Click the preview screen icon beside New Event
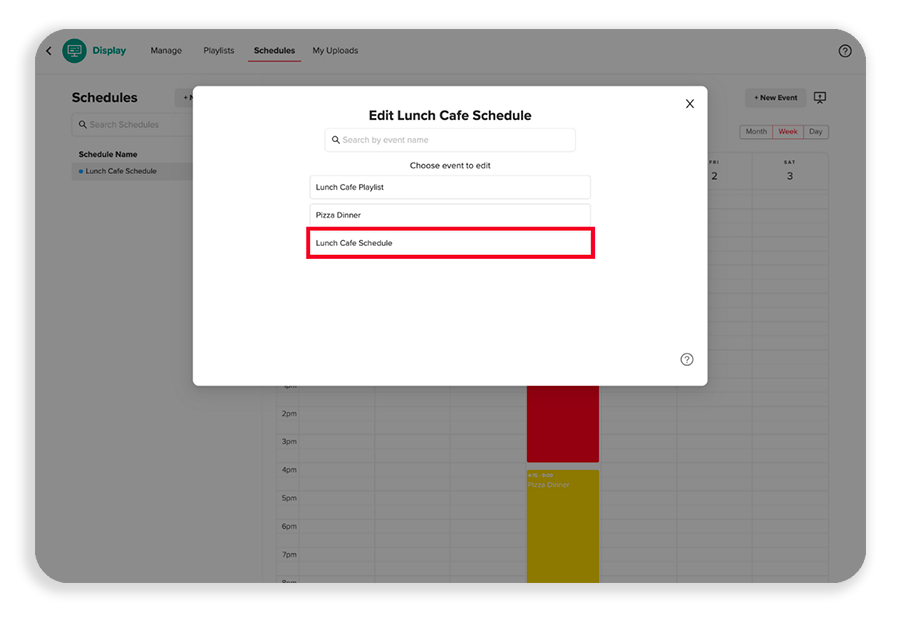Viewport: 900px width, 623px height. click(820, 98)
